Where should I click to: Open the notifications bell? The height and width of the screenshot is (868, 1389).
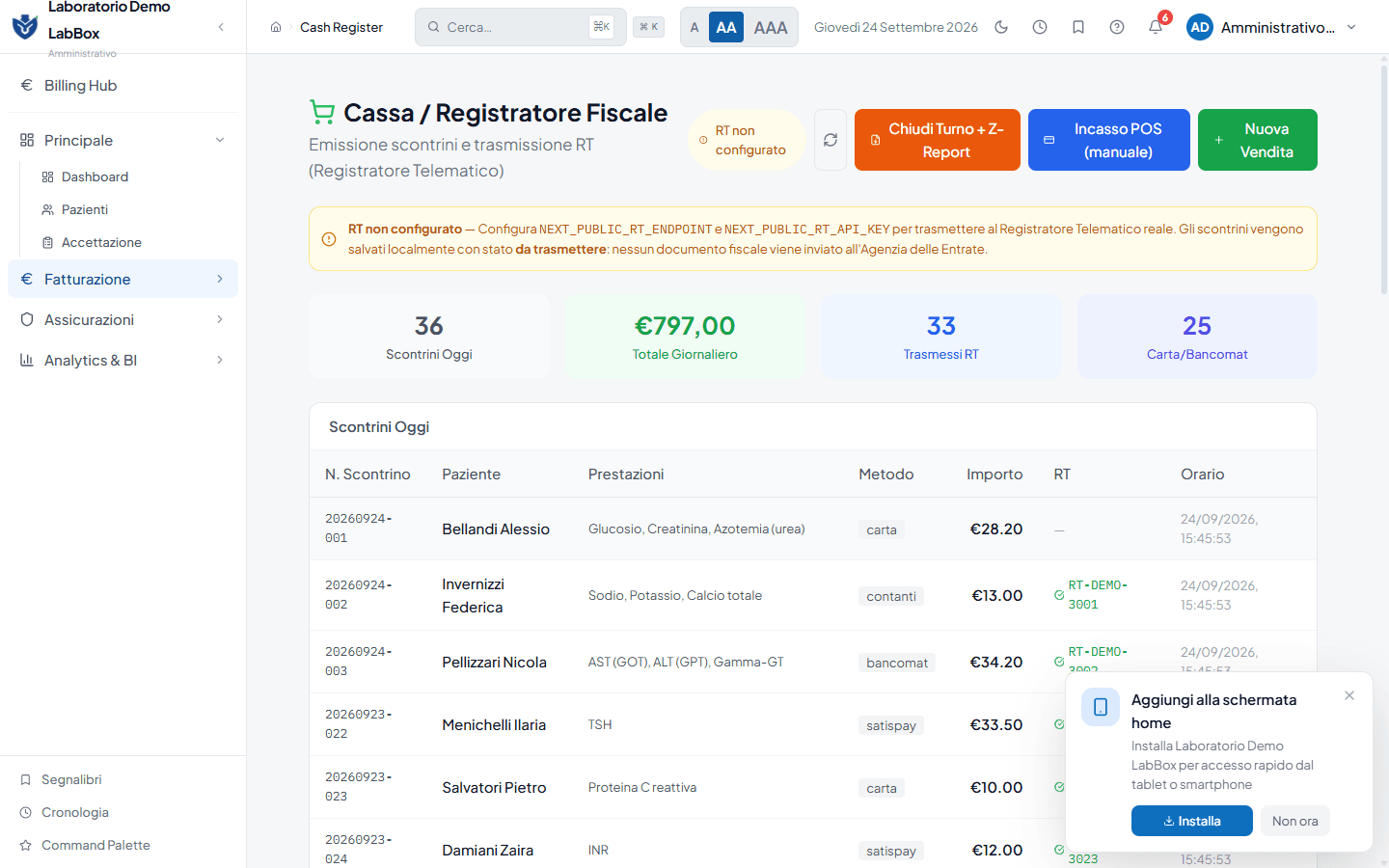pyautogui.click(x=1156, y=27)
